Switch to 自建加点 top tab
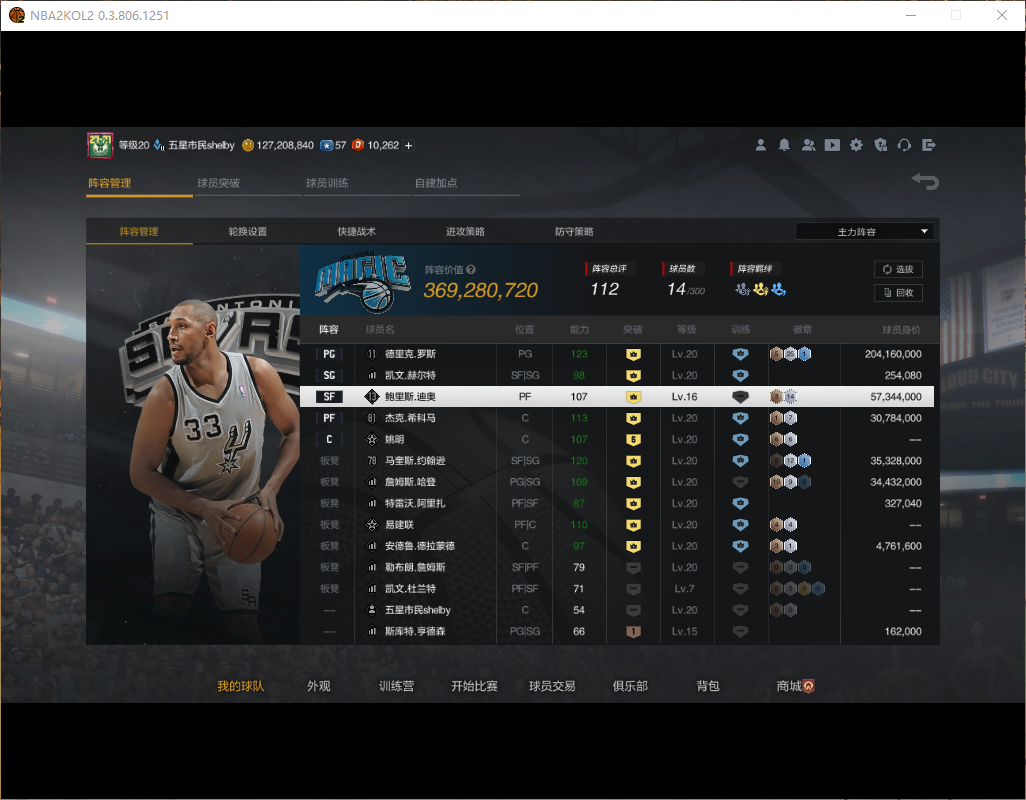The width and height of the screenshot is (1026, 800). pyautogui.click(x=436, y=183)
